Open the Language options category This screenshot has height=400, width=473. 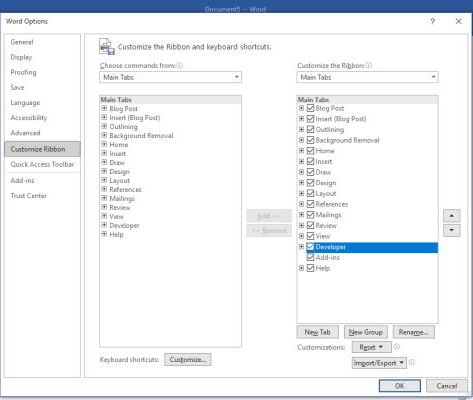point(42,103)
